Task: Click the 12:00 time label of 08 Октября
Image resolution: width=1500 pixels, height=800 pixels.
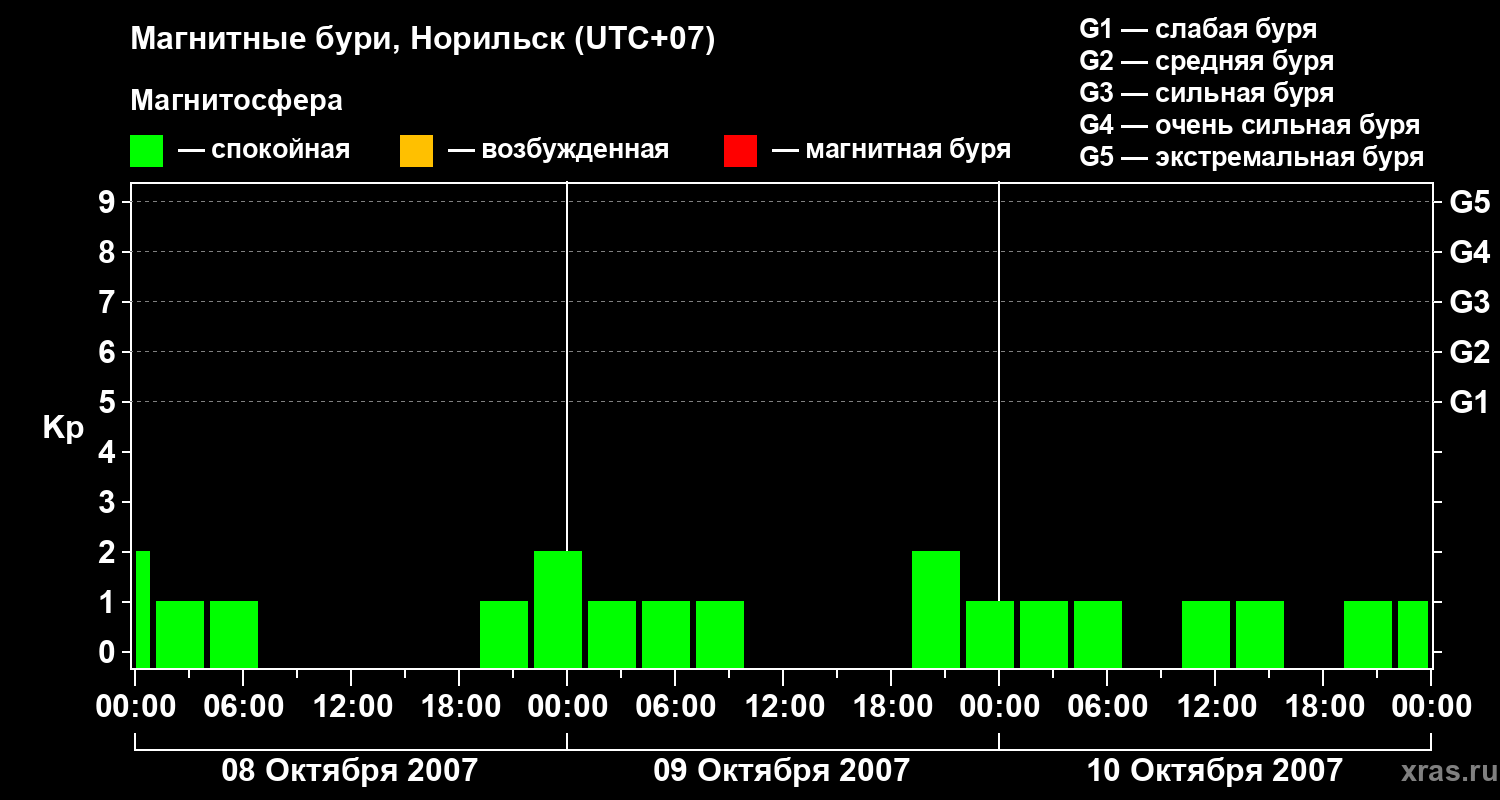Action: pyautogui.click(x=351, y=706)
